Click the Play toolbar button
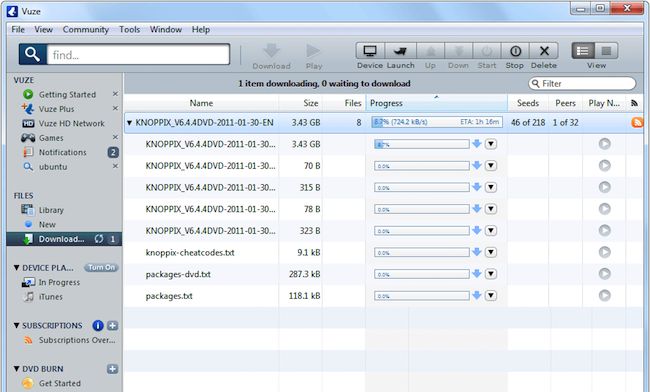650x392 pixels. pyautogui.click(x=314, y=57)
